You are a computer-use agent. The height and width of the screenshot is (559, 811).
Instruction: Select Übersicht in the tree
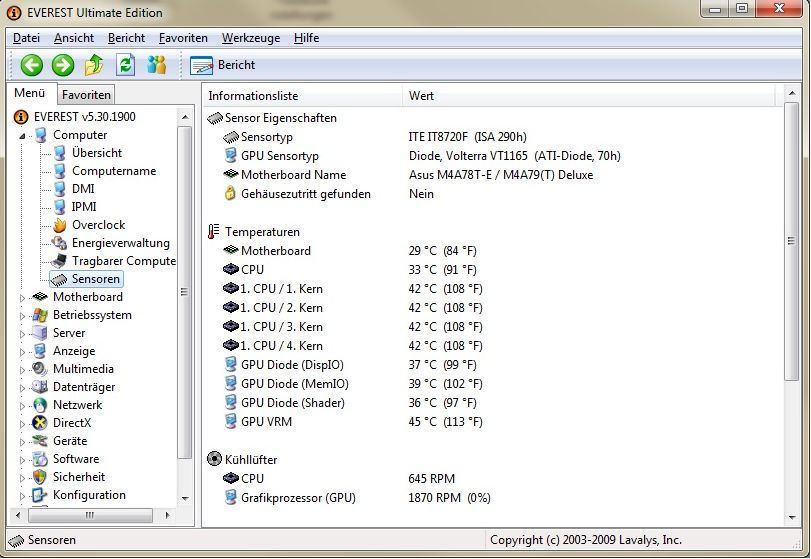tap(97, 153)
